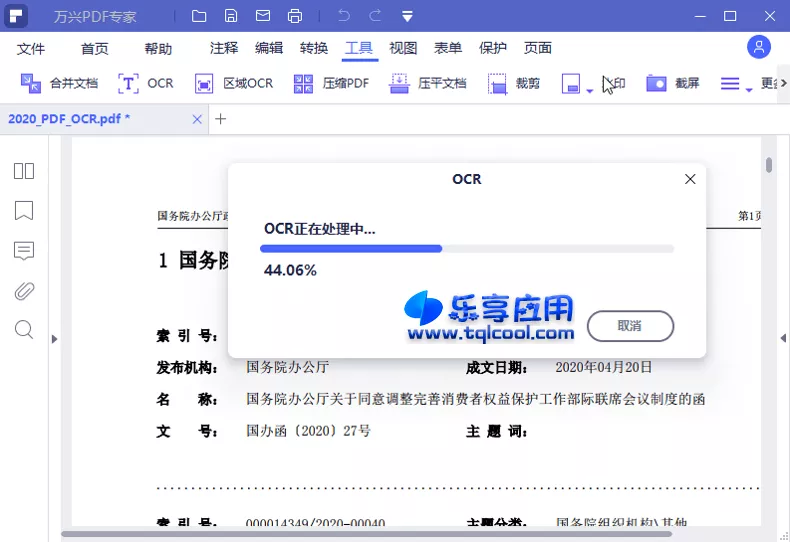Click 取消 to cancel OCR

point(630,326)
